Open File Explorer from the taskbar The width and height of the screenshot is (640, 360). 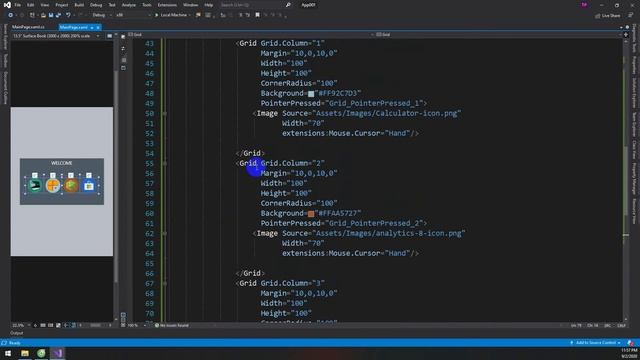tap(25, 353)
